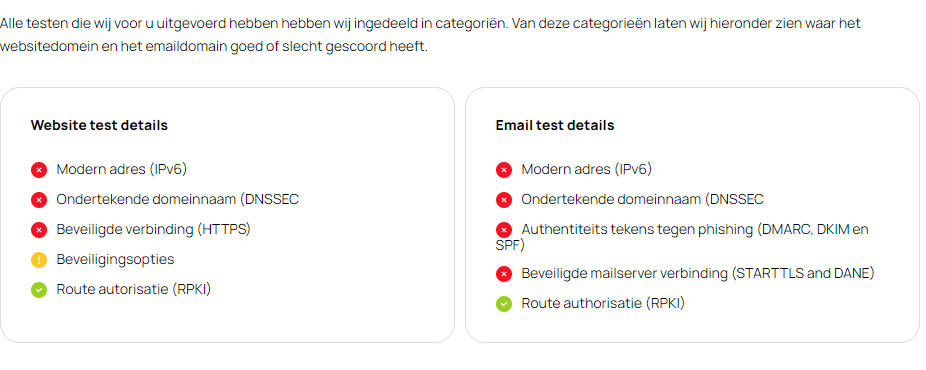Click 'Website test details' heading

pyautogui.click(x=99, y=126)
